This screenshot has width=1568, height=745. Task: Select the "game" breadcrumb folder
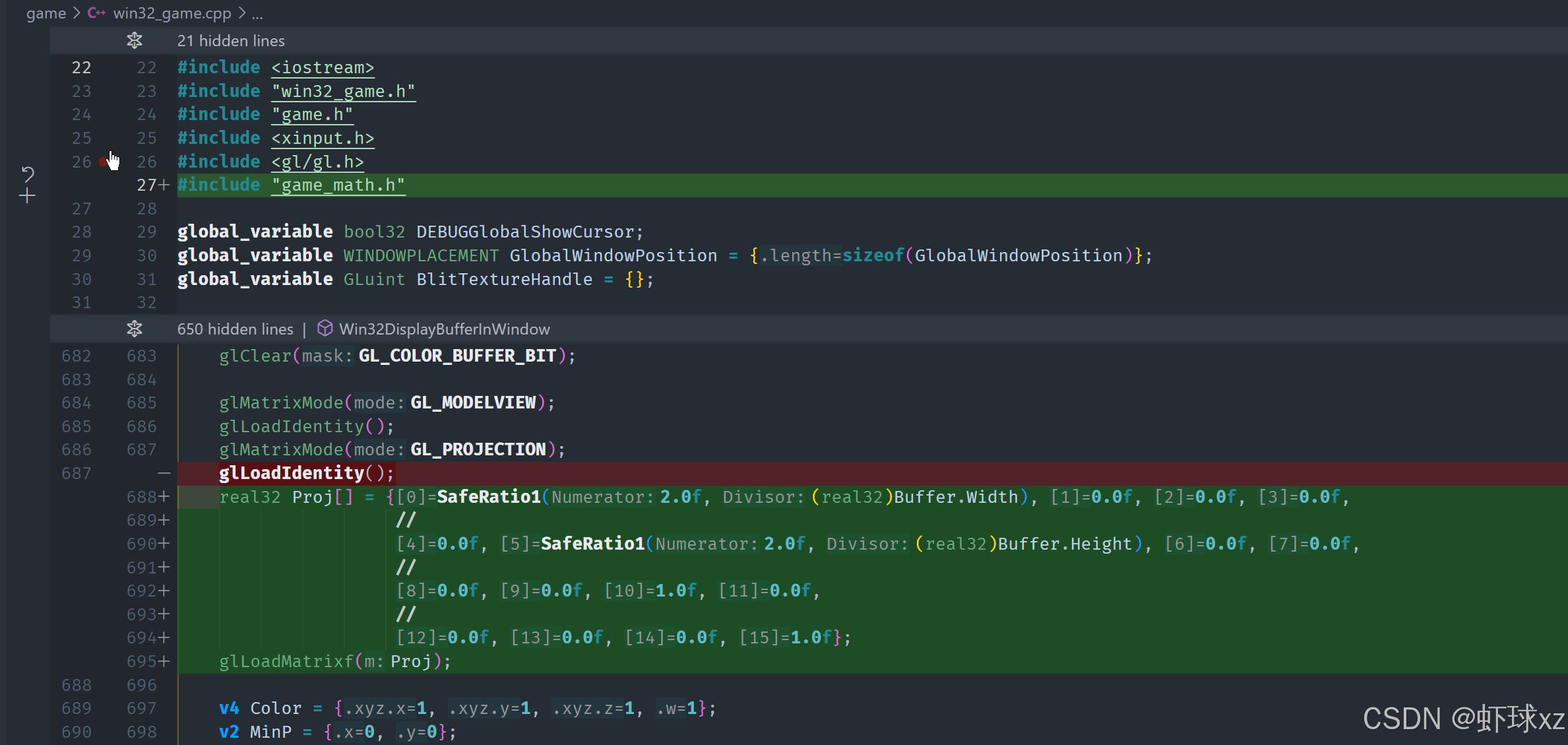click(x=46, y=13)
